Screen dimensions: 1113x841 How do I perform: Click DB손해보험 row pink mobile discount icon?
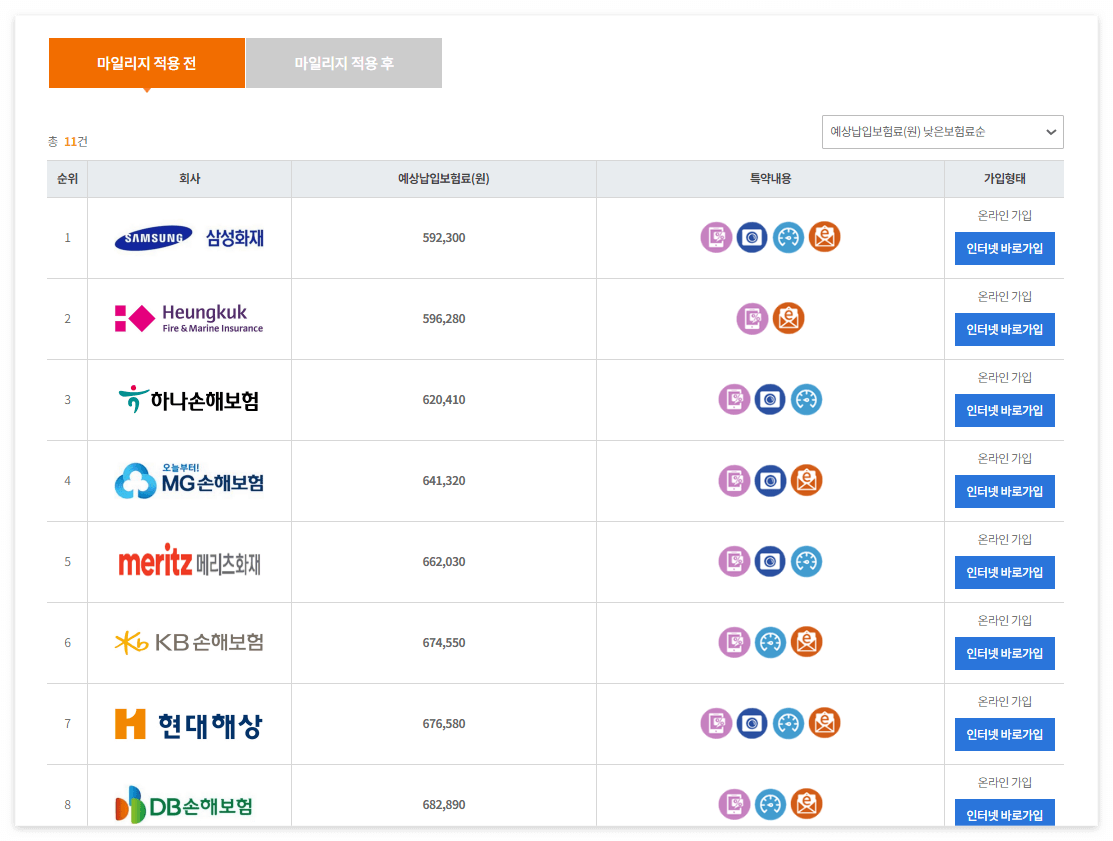735,804
